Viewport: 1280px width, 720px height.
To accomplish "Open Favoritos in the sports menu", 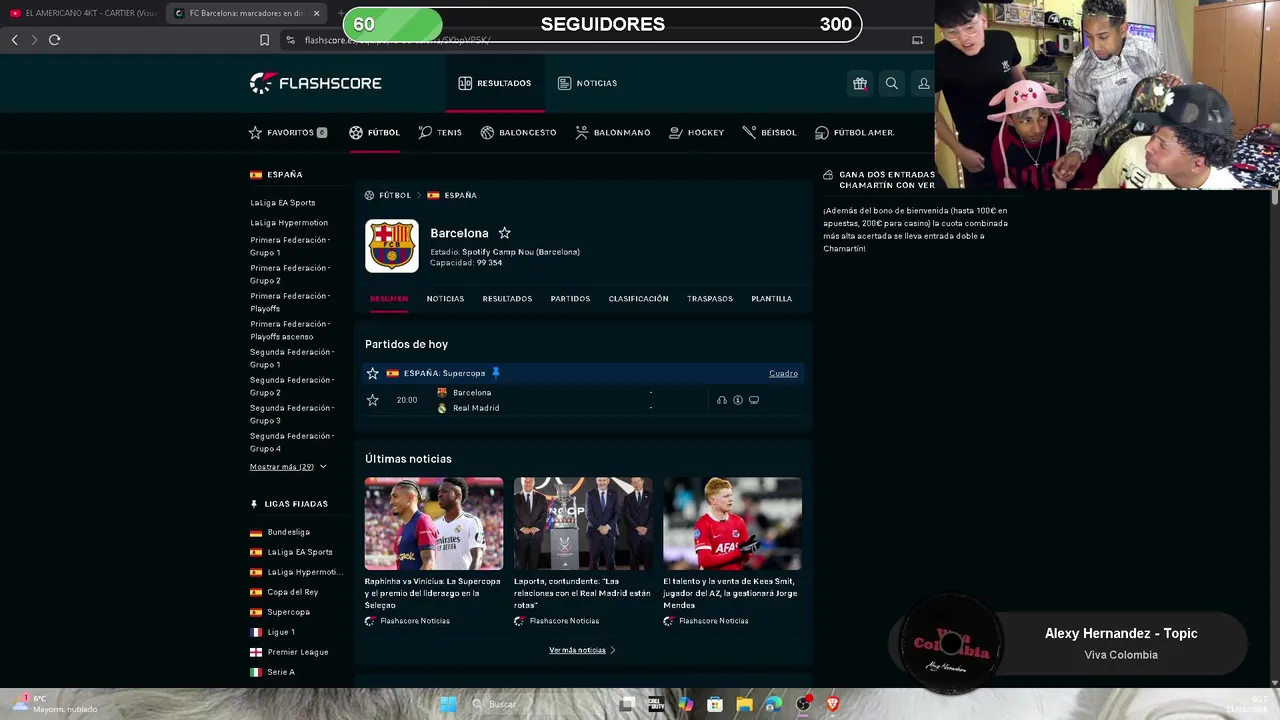I will pyautogui.click(x=288, y=132).
